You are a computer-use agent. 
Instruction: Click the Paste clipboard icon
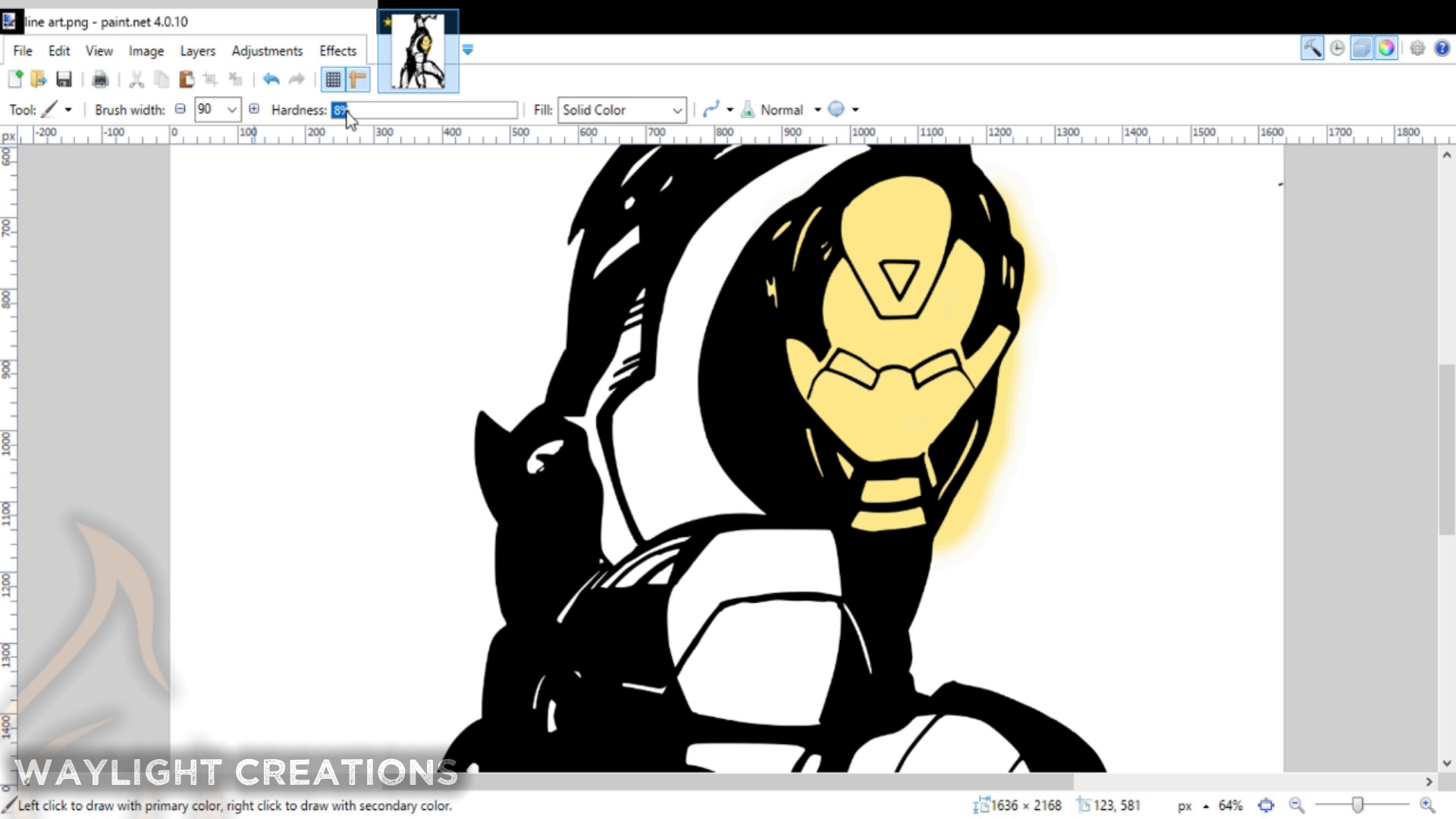(187, 79)
